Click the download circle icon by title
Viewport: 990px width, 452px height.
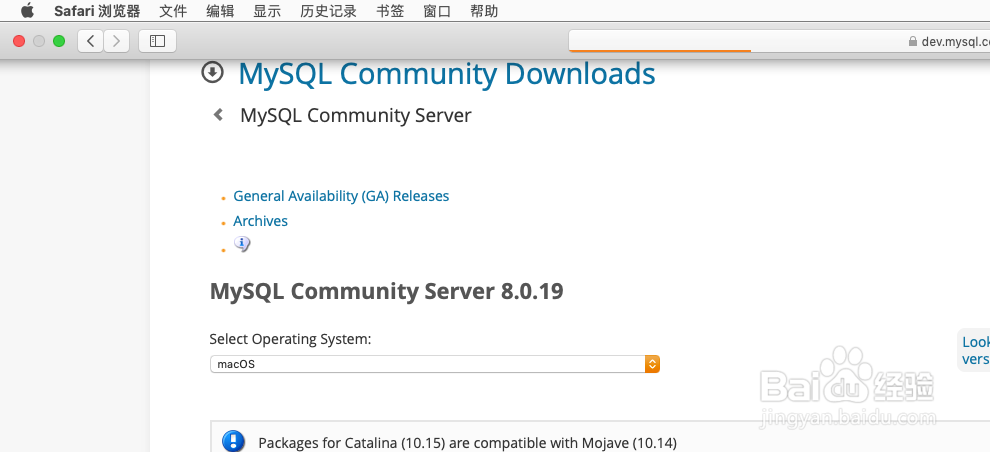click(x=212, y=72)
